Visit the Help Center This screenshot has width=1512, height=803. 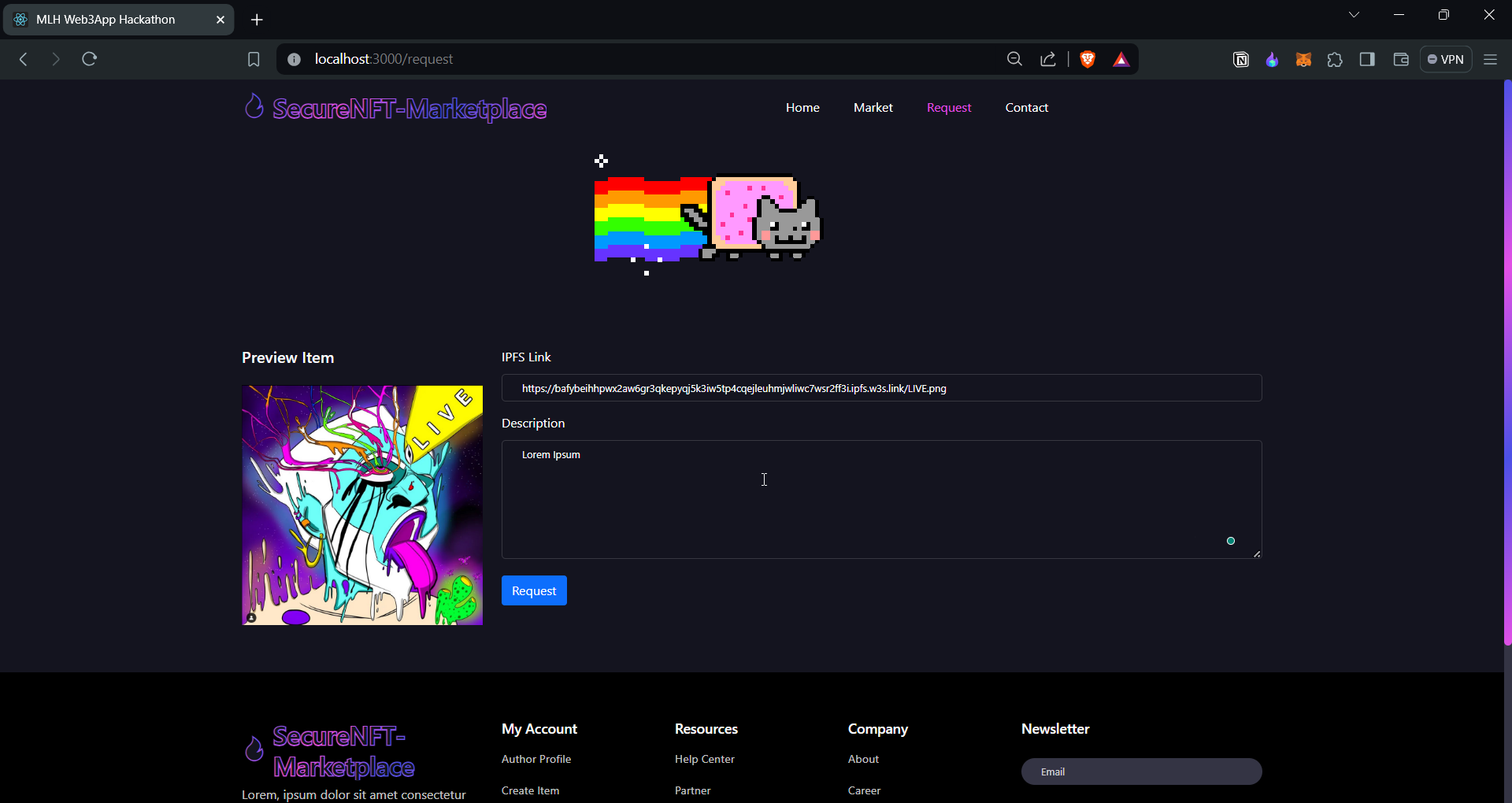coord(704,759)
